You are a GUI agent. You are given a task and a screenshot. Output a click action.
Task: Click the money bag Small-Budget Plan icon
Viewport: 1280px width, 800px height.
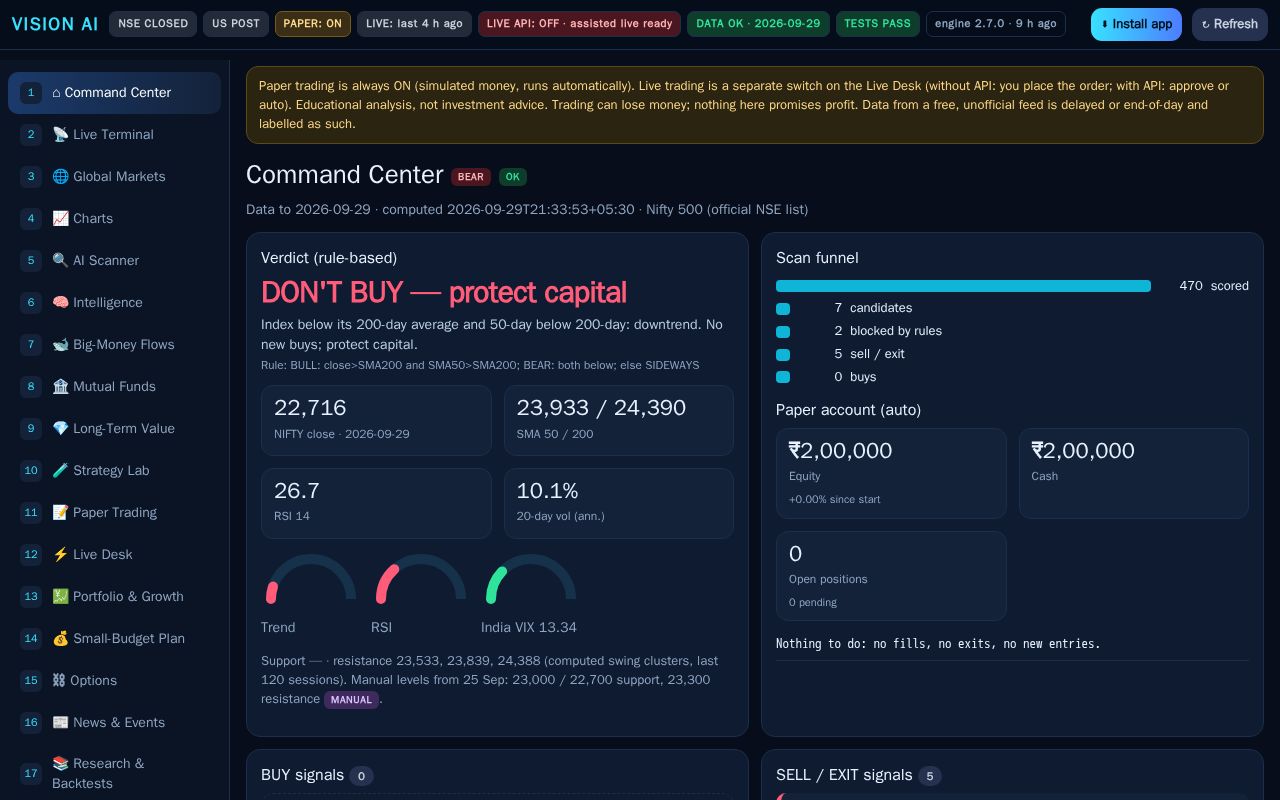pos(60,638)
